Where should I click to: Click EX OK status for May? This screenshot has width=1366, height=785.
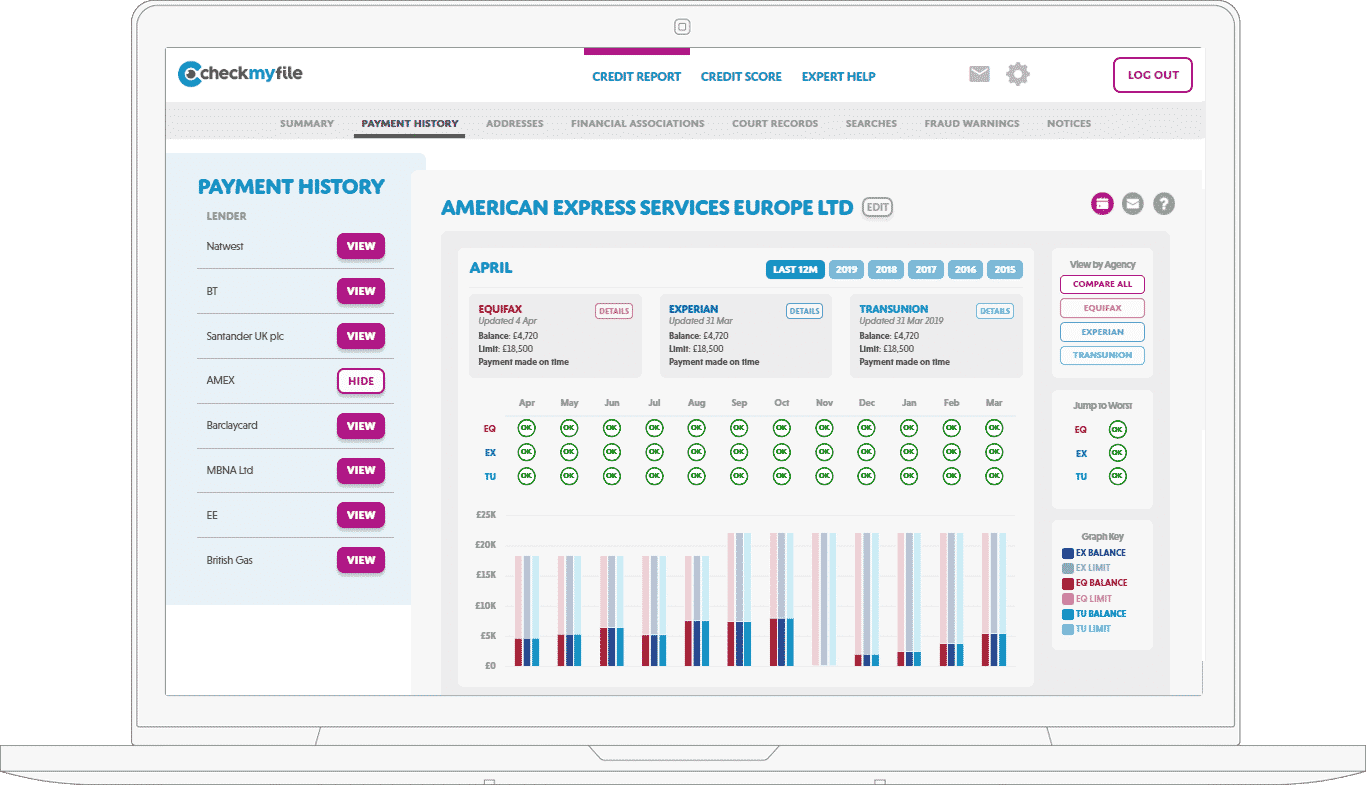point(569,452)
